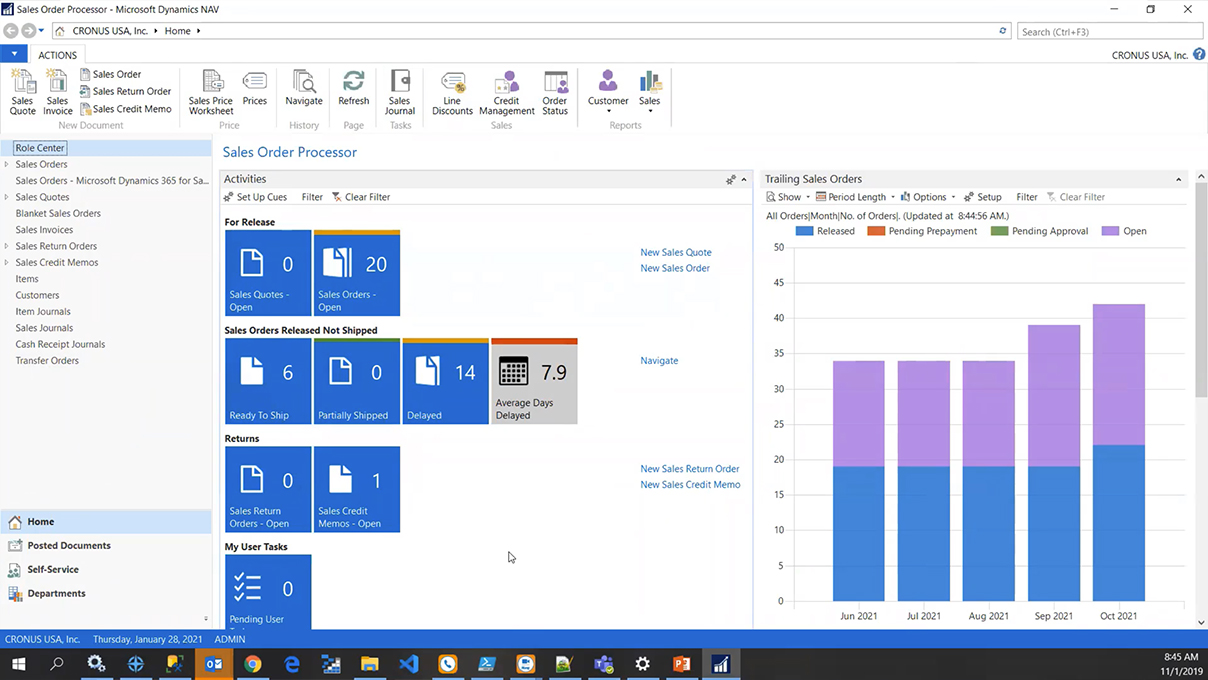This screenshot has height=680, width=1208.
Task: Click the Activities customize gear icon
Action: click(731, 180)
